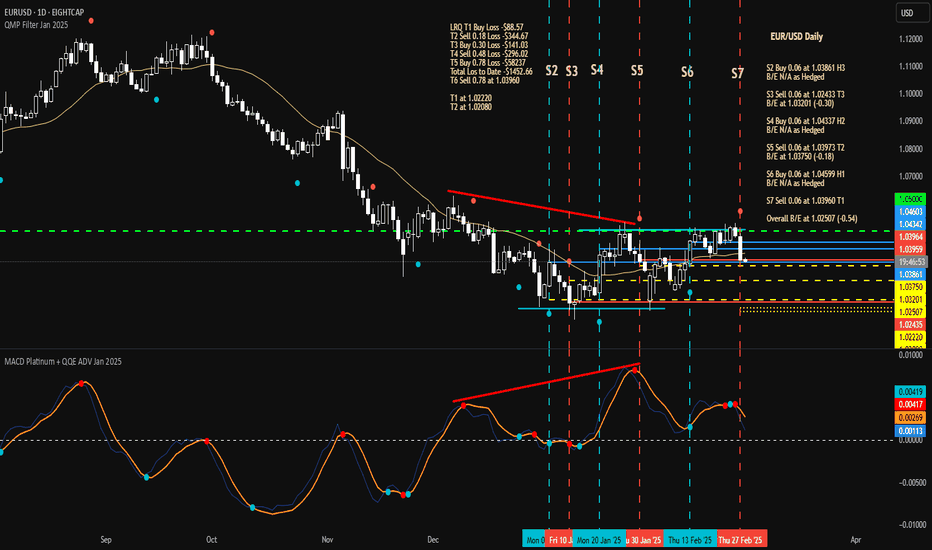Viewport: 932px width, 550px height.
Task: Click the red 1.03959 price label
Action: pyautogui.click(x=910, y=249)
